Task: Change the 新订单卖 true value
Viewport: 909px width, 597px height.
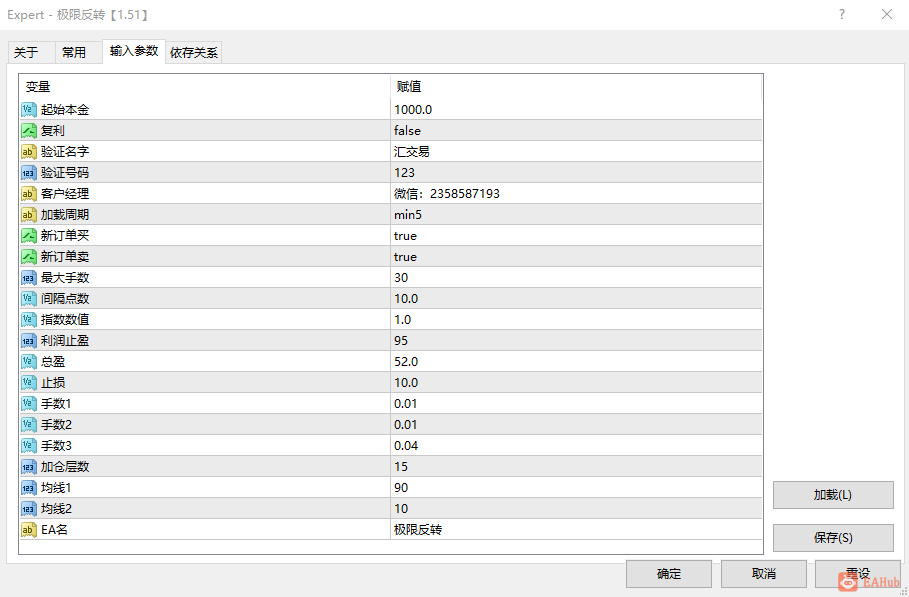Action: click(576, 257)
